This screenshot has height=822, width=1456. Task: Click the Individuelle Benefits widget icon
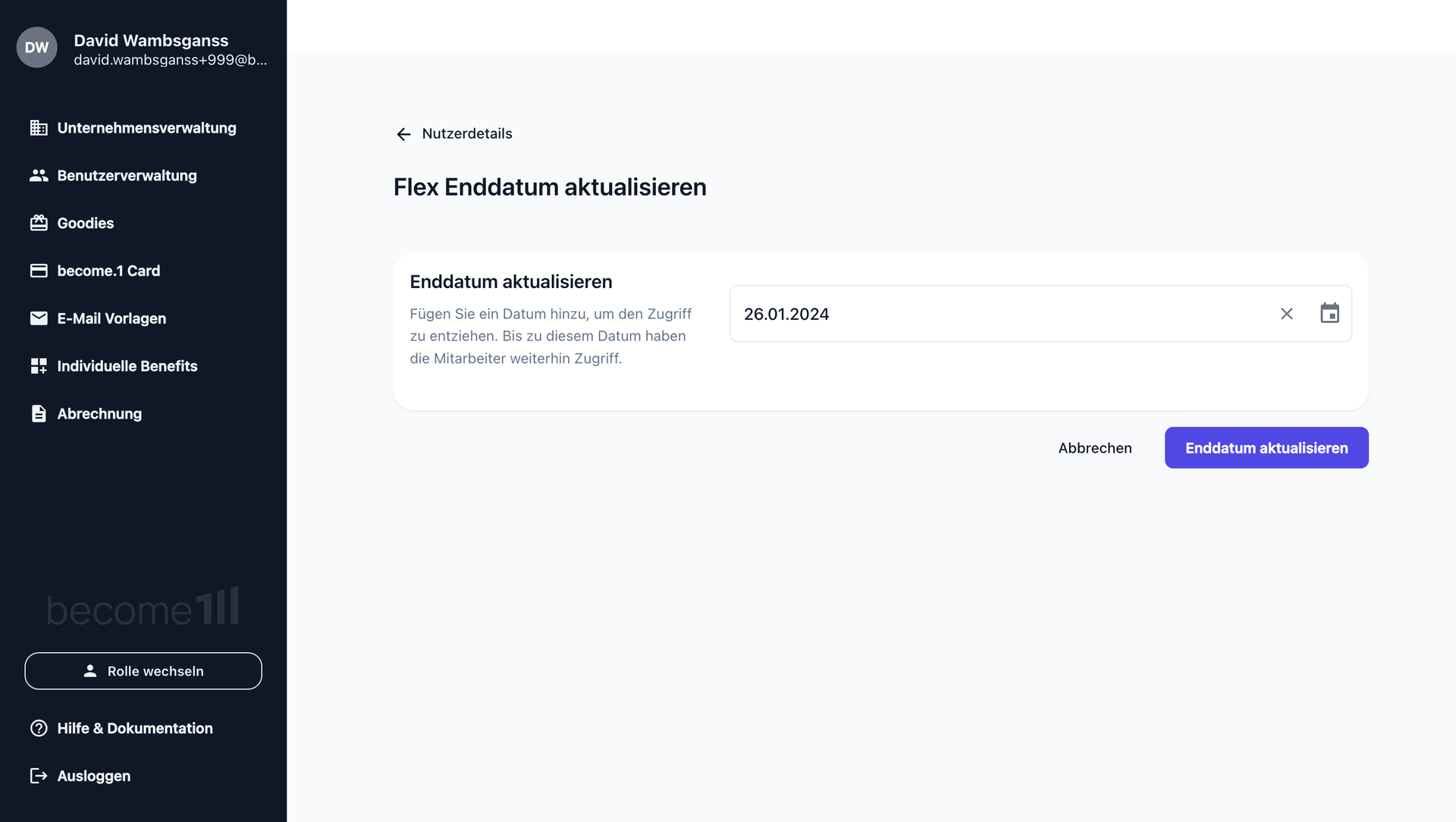(39, 366)
